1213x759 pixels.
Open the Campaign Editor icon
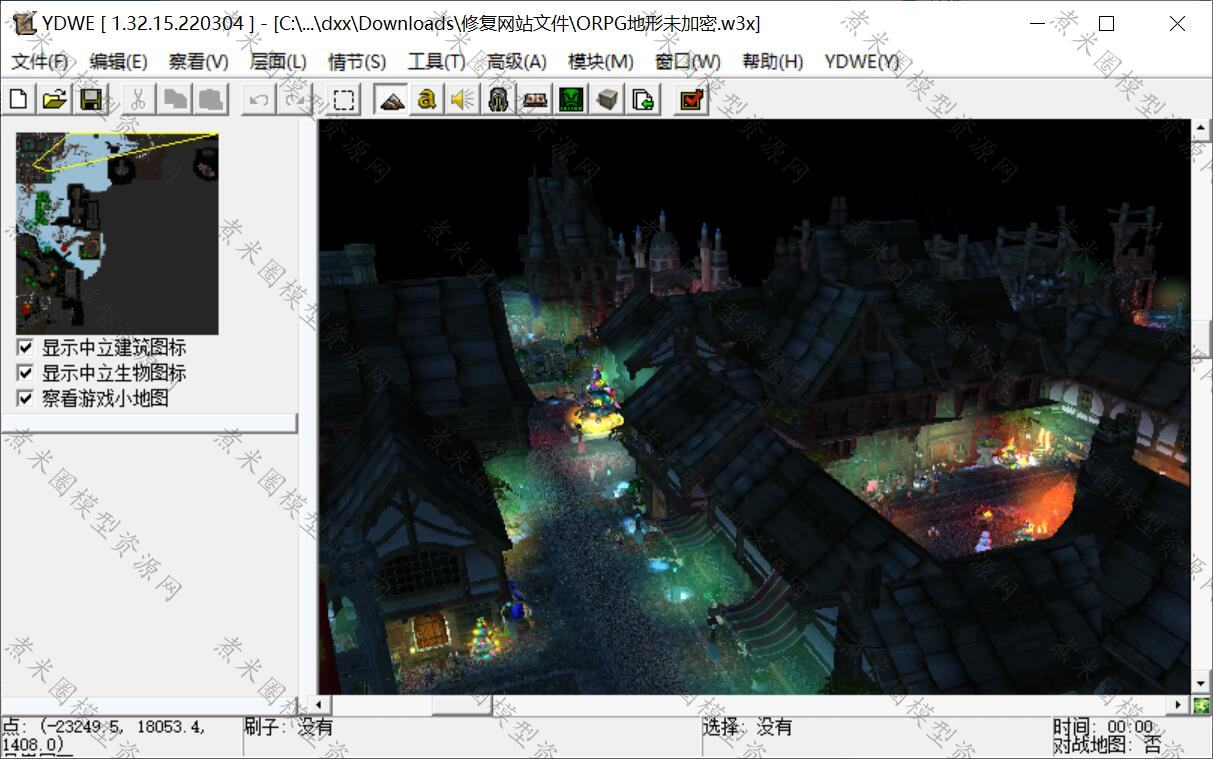click(x=534, y=99)
